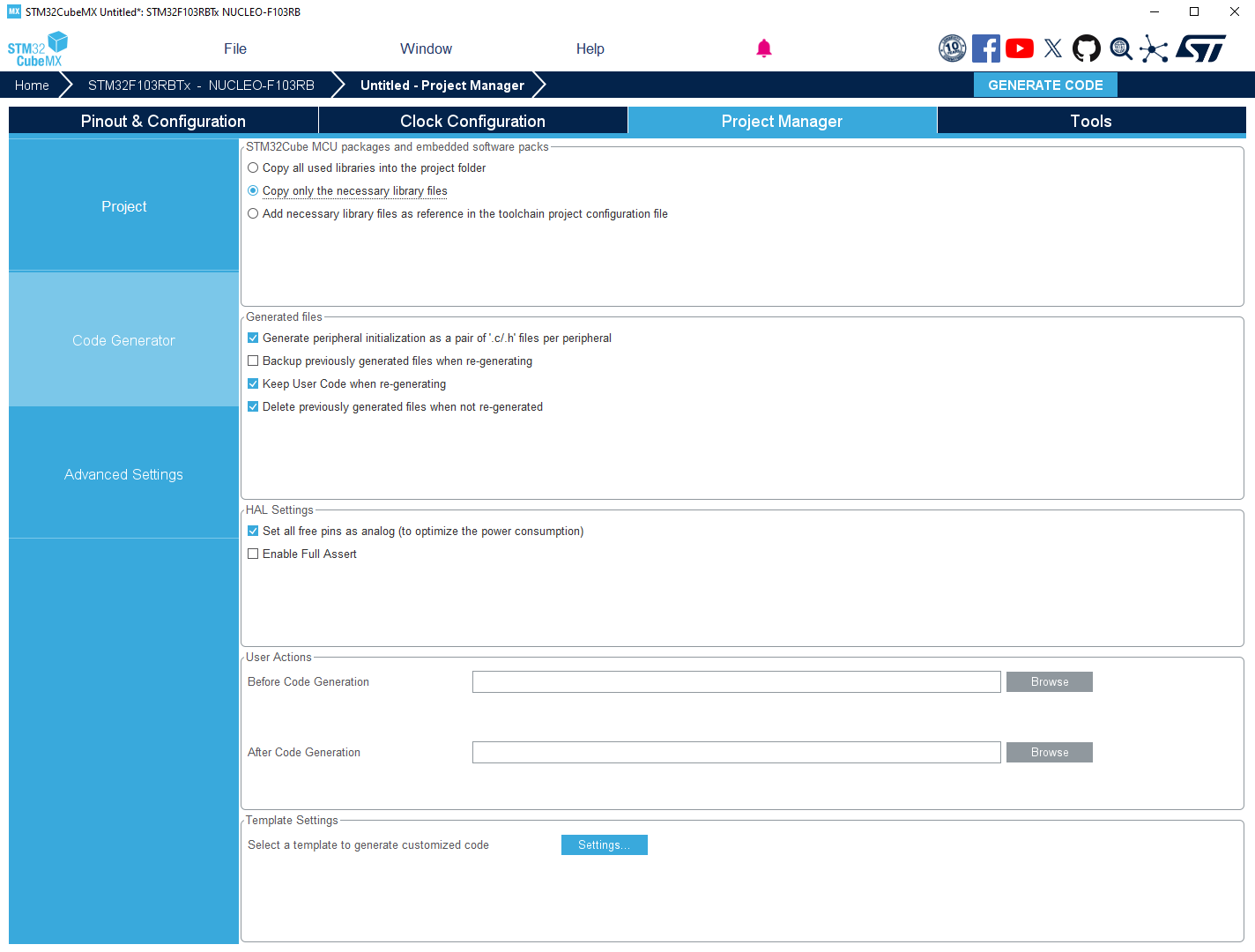The width and height of the screenshot is (1255, 952).
Task: Click STM32F103RBTx - NUCLEO-F103RB breadcrumb
Action: click(201, 85)
